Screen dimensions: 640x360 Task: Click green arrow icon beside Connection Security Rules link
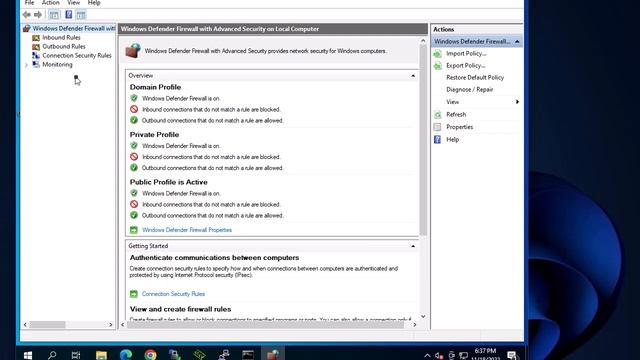(x=134, y=294)
